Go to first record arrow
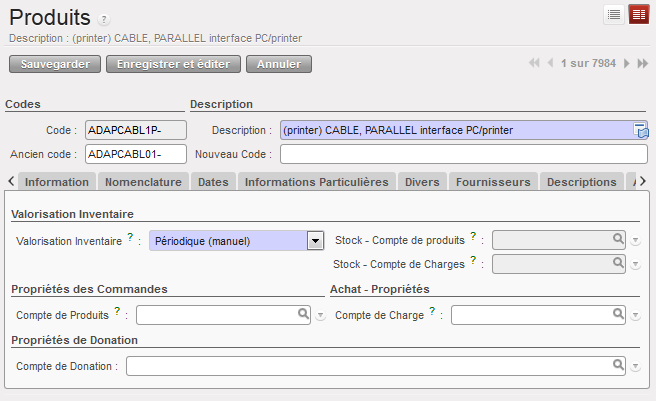Viewport: 656px width, 401px height. tap(535, 63)
